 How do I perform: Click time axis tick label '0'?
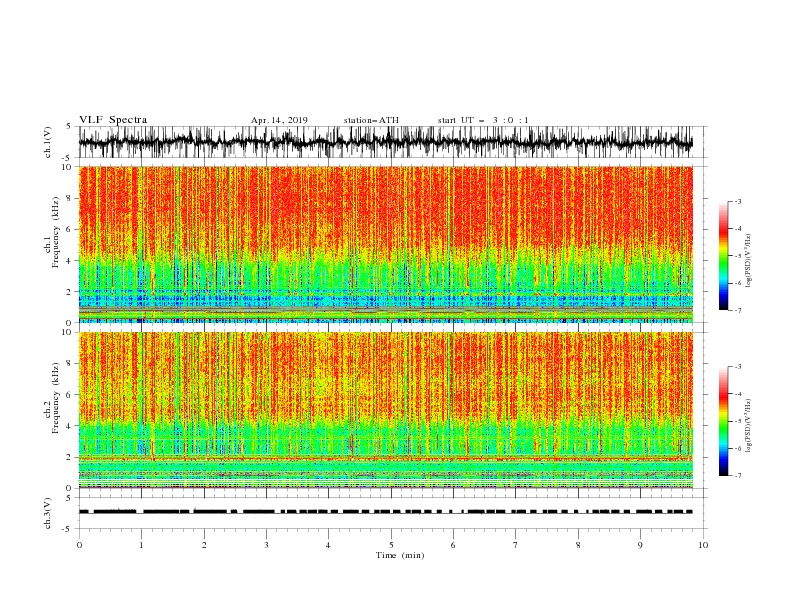[79, 545]
